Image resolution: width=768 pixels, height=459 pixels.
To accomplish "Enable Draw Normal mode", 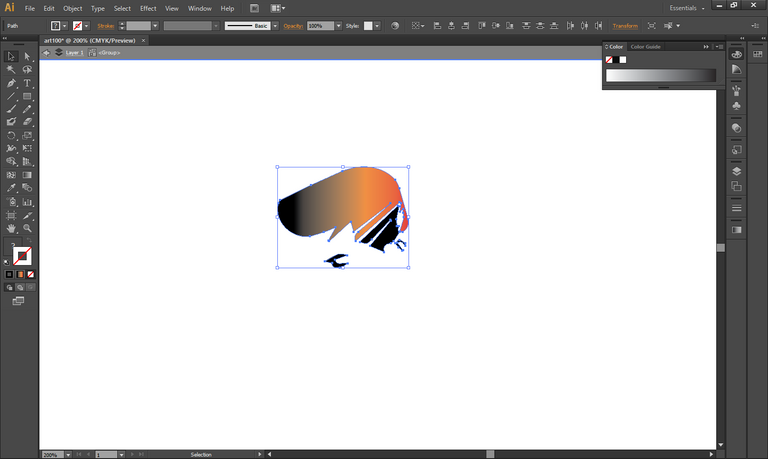I will (x=9, y=288).
